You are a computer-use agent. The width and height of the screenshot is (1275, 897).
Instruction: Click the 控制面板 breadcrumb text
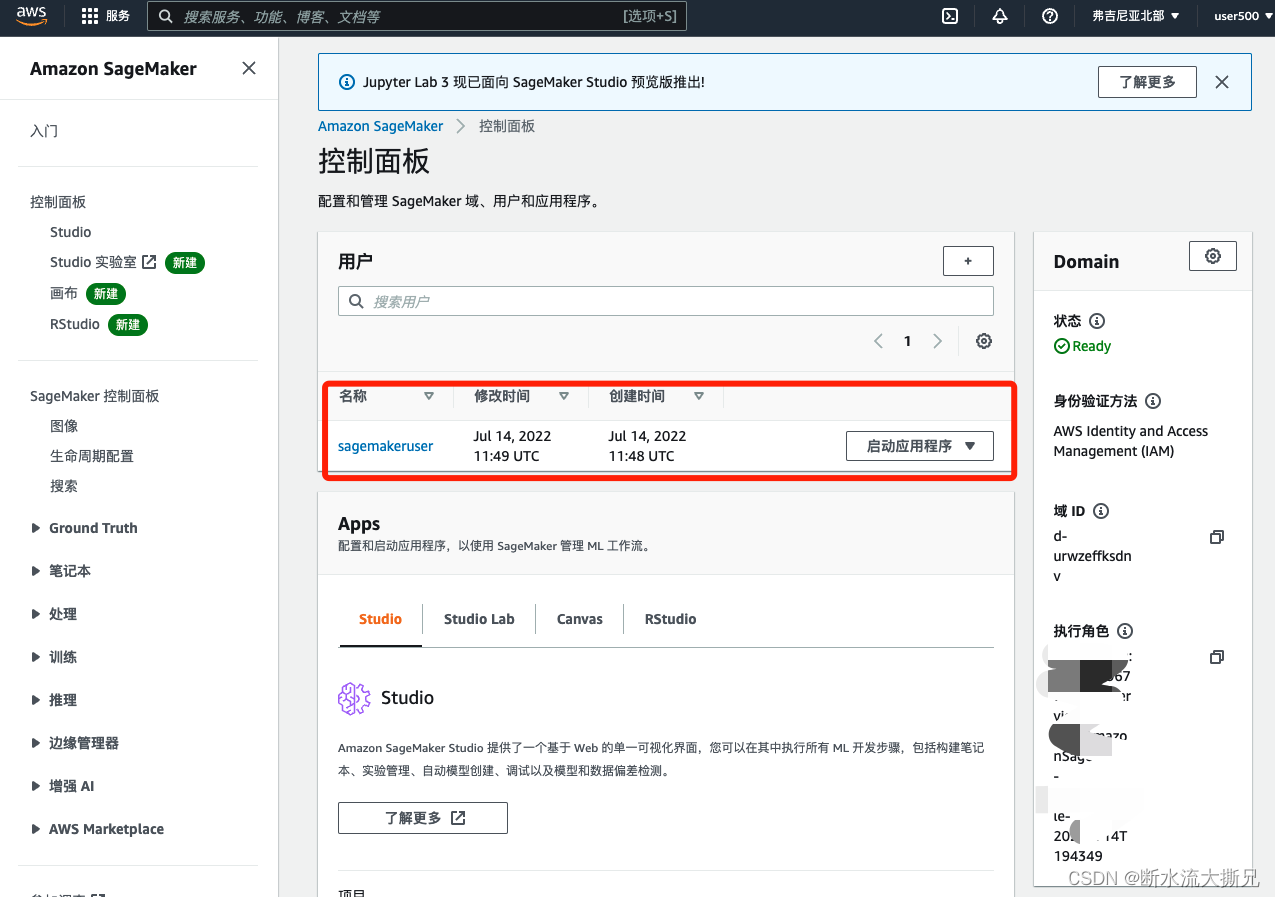coord(507,126)
